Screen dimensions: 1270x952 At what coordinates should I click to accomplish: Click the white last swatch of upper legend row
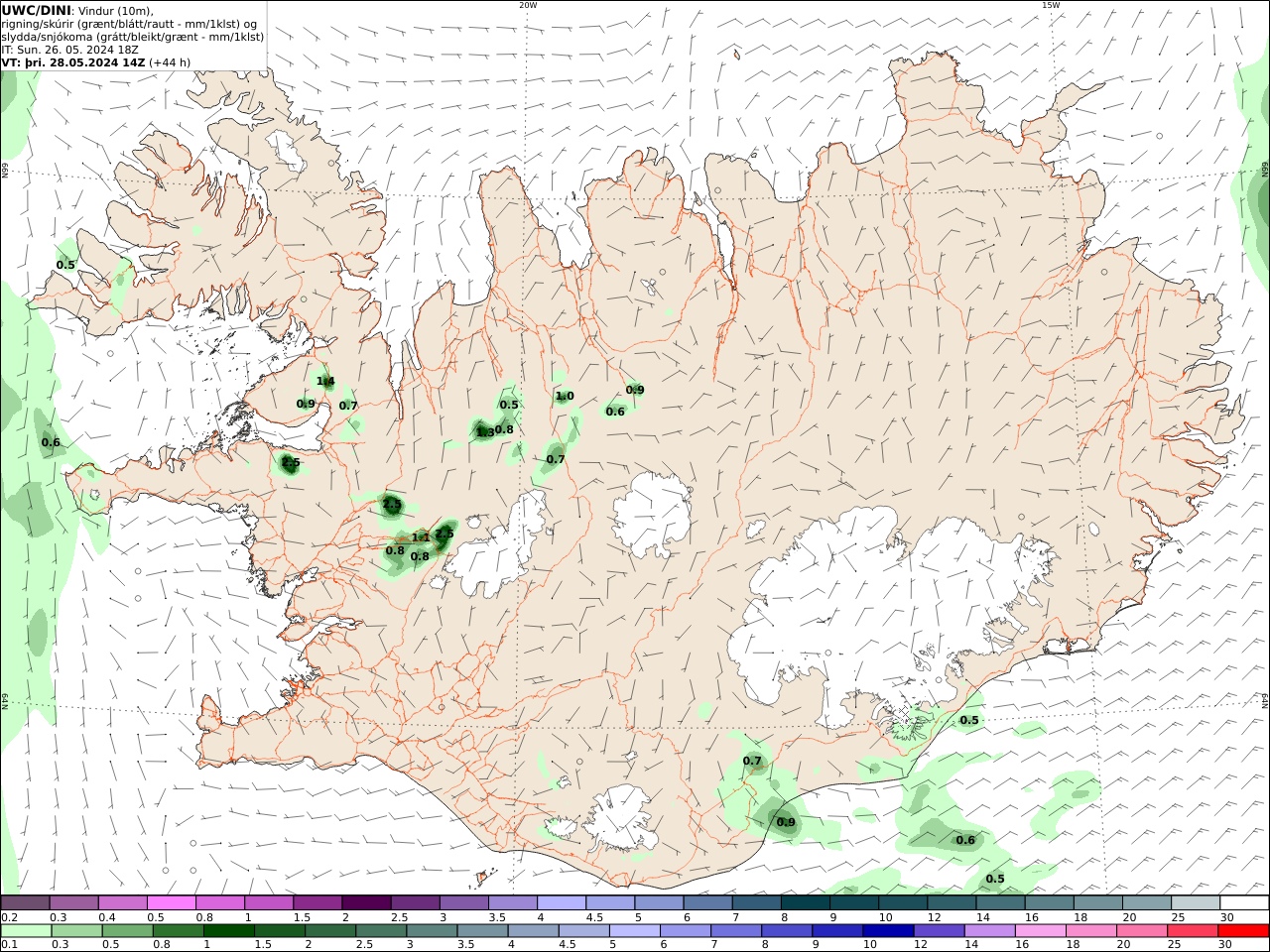tap(1244, 903)
